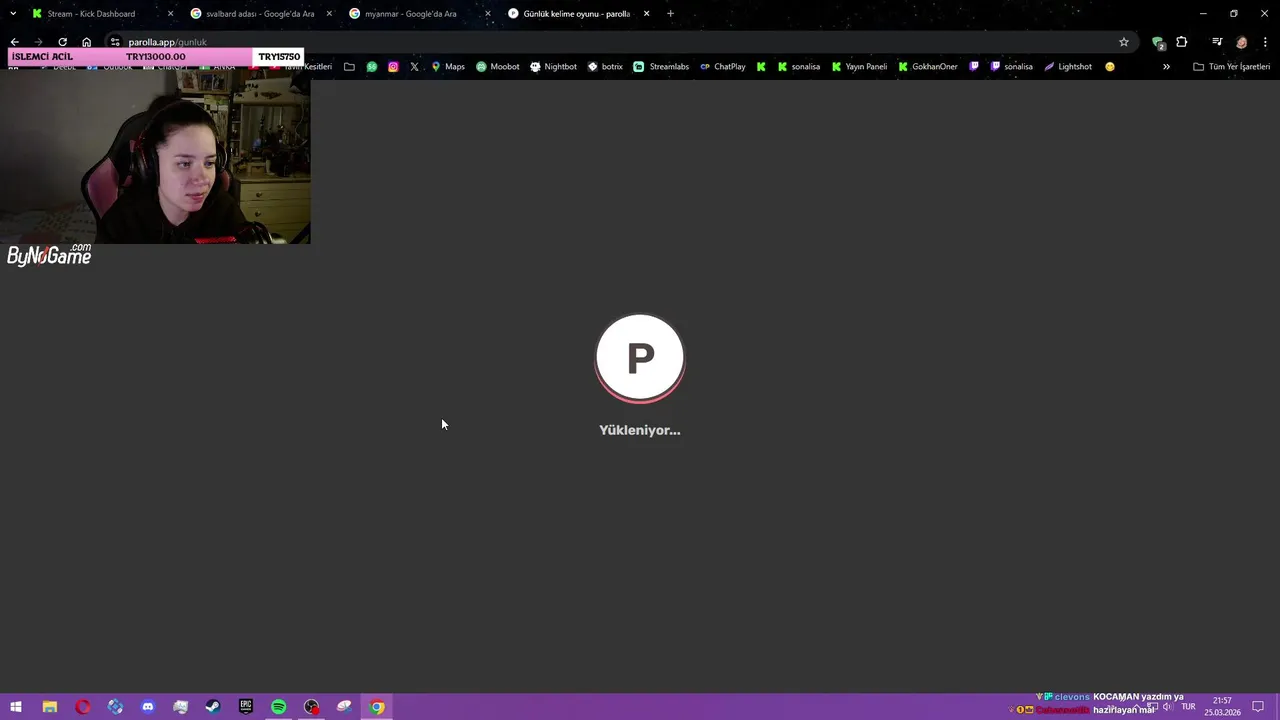This screenshot has height=720, width=1280.
Task: Open the Windows Start menu
Action: click(16, 707)
